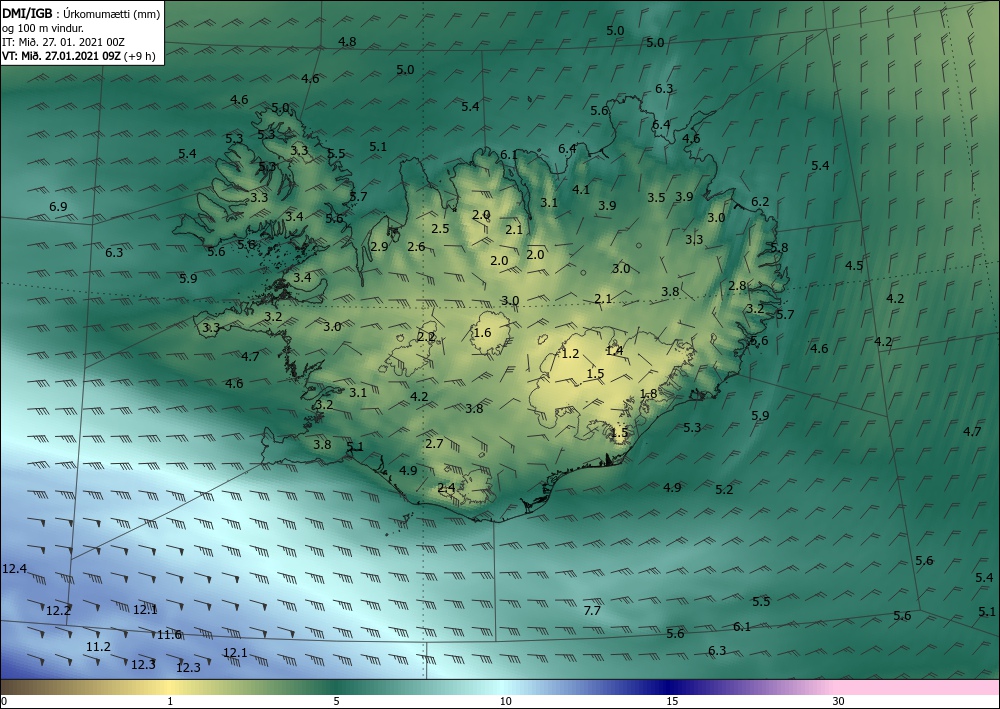Click the 7.7 value south of Iceland
Screen dimensions: 1000x709
[x=592, y=610]
